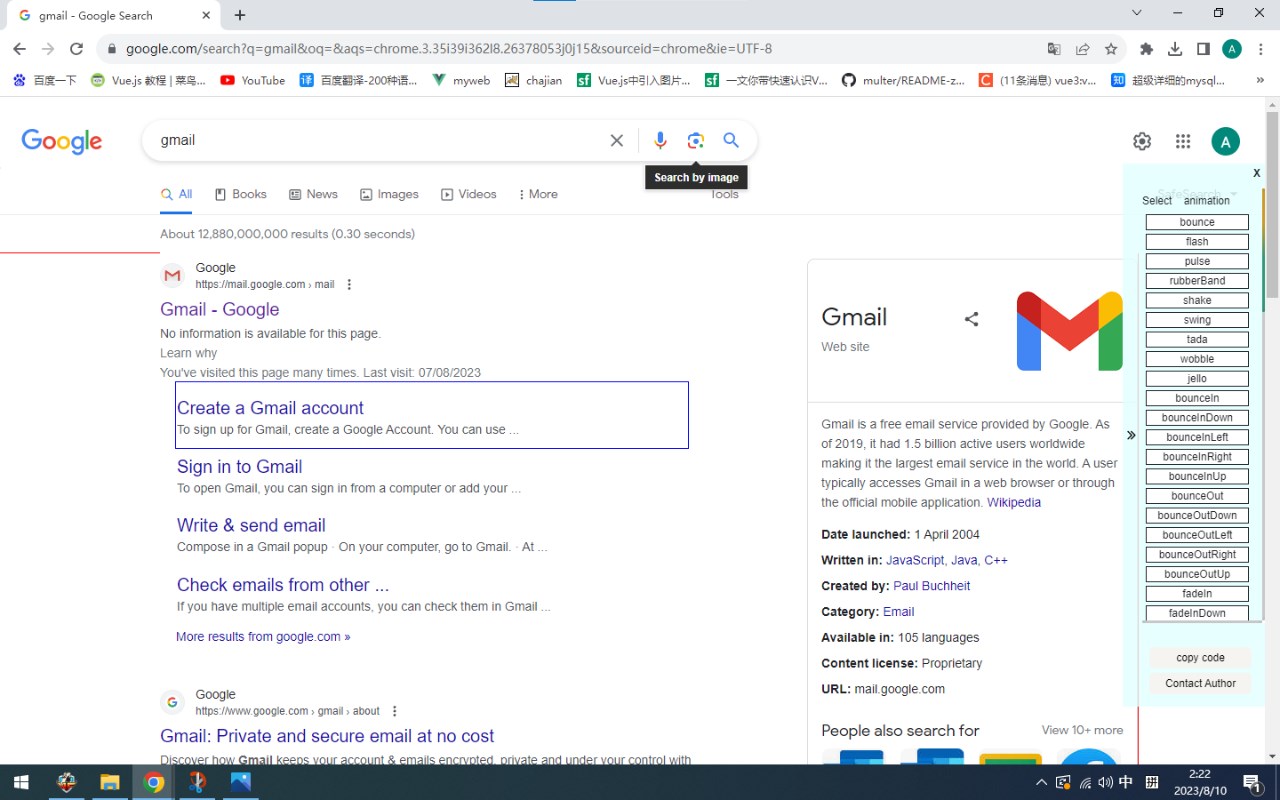Open Write & send email link
The image size is (1280, 800).
pos(251,525)
